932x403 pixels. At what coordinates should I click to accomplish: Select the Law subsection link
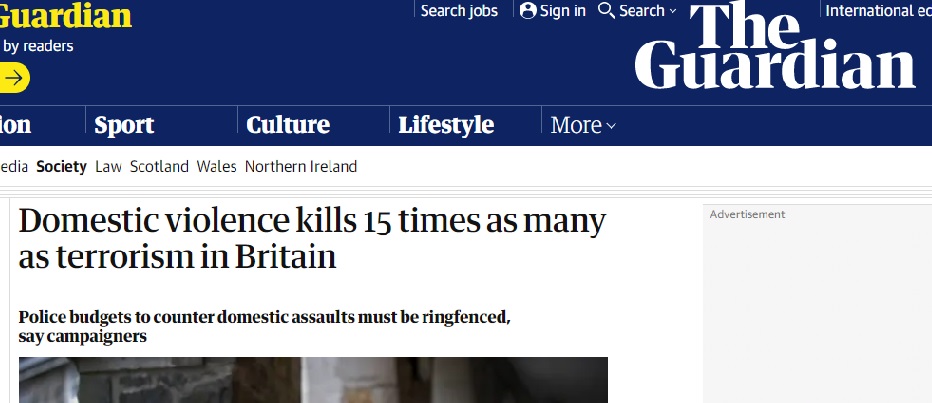(x=108, y=167)
